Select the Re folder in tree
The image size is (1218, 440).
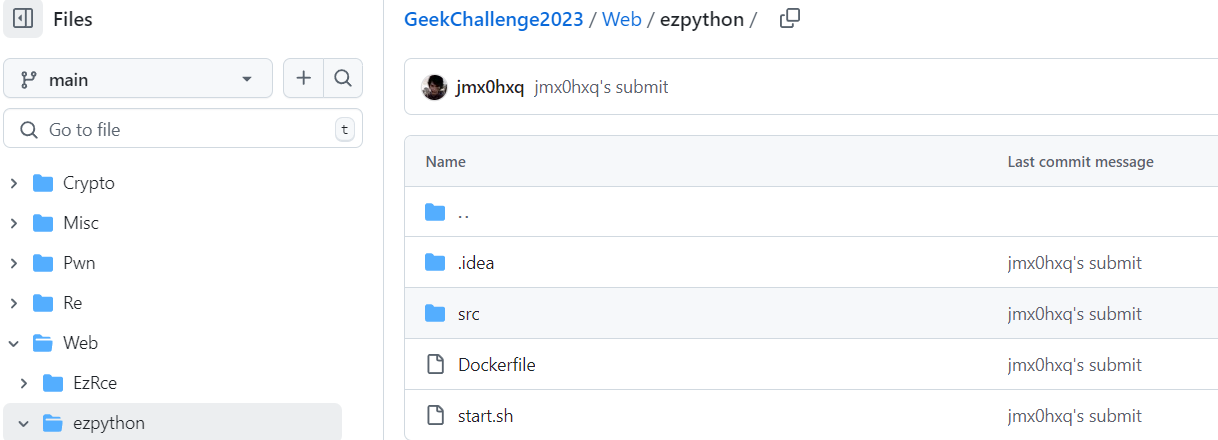pos(72,303)
